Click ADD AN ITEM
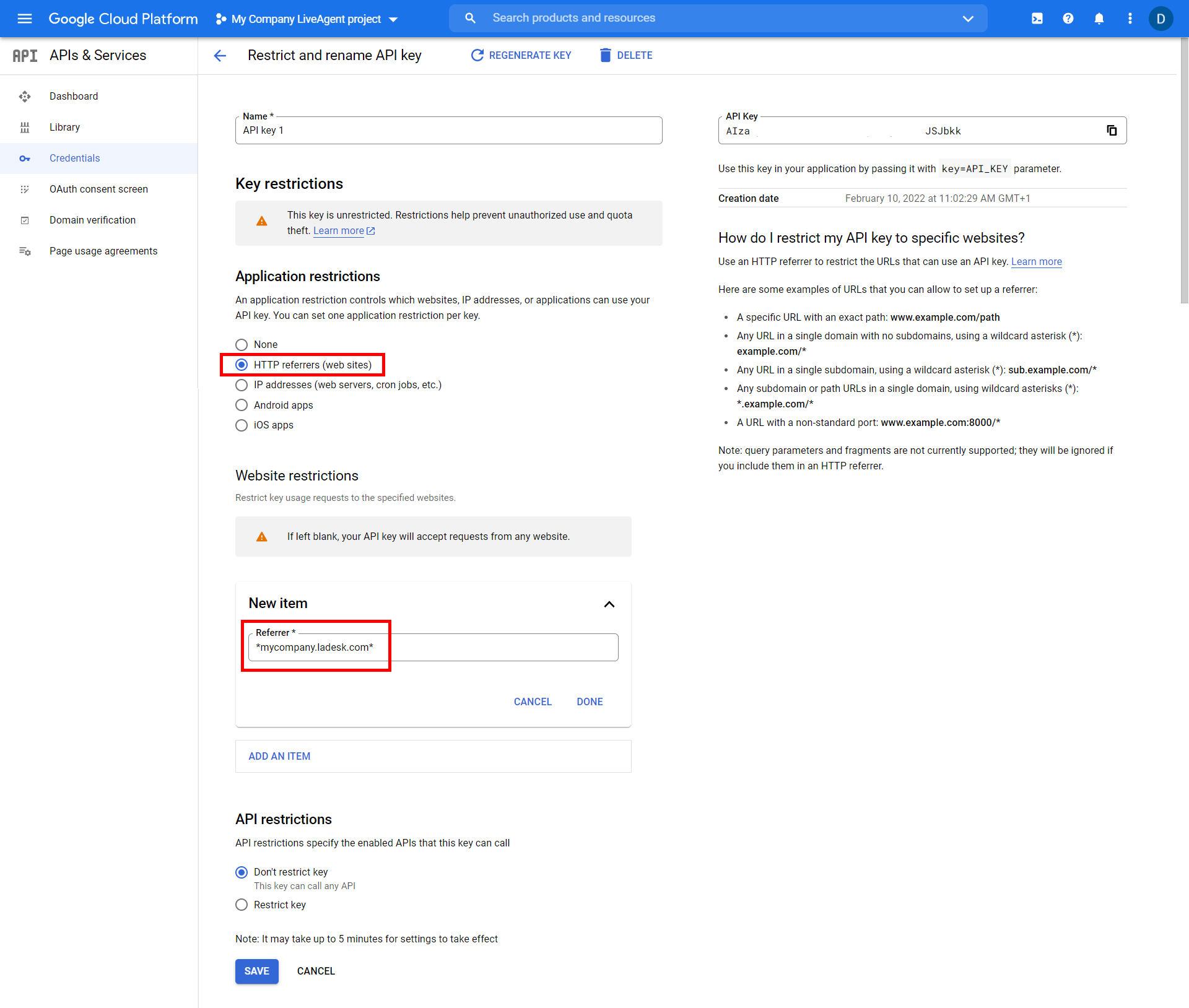 [x=433, y=756]
